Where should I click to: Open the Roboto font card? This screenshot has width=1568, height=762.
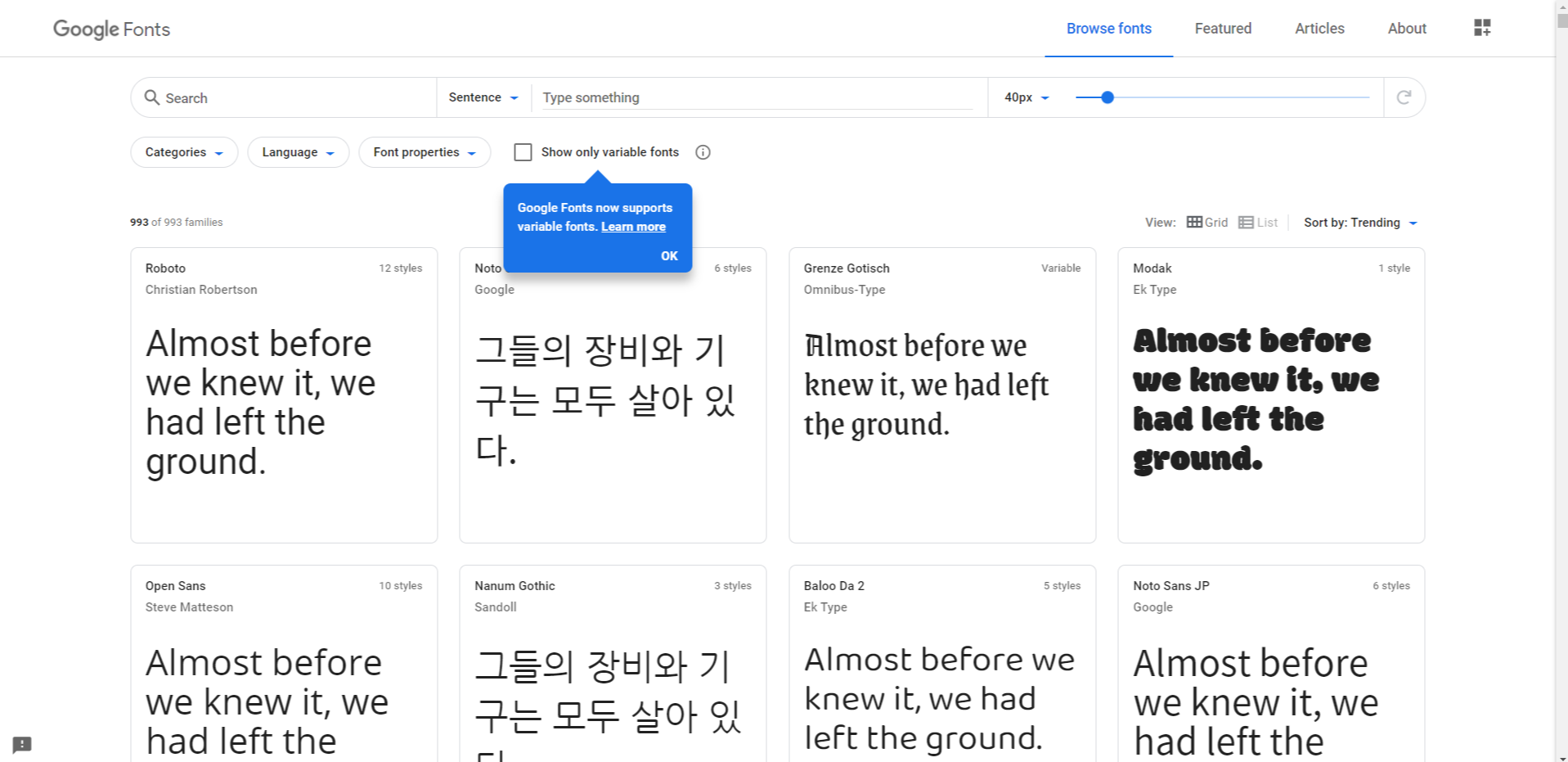[284, 395]
